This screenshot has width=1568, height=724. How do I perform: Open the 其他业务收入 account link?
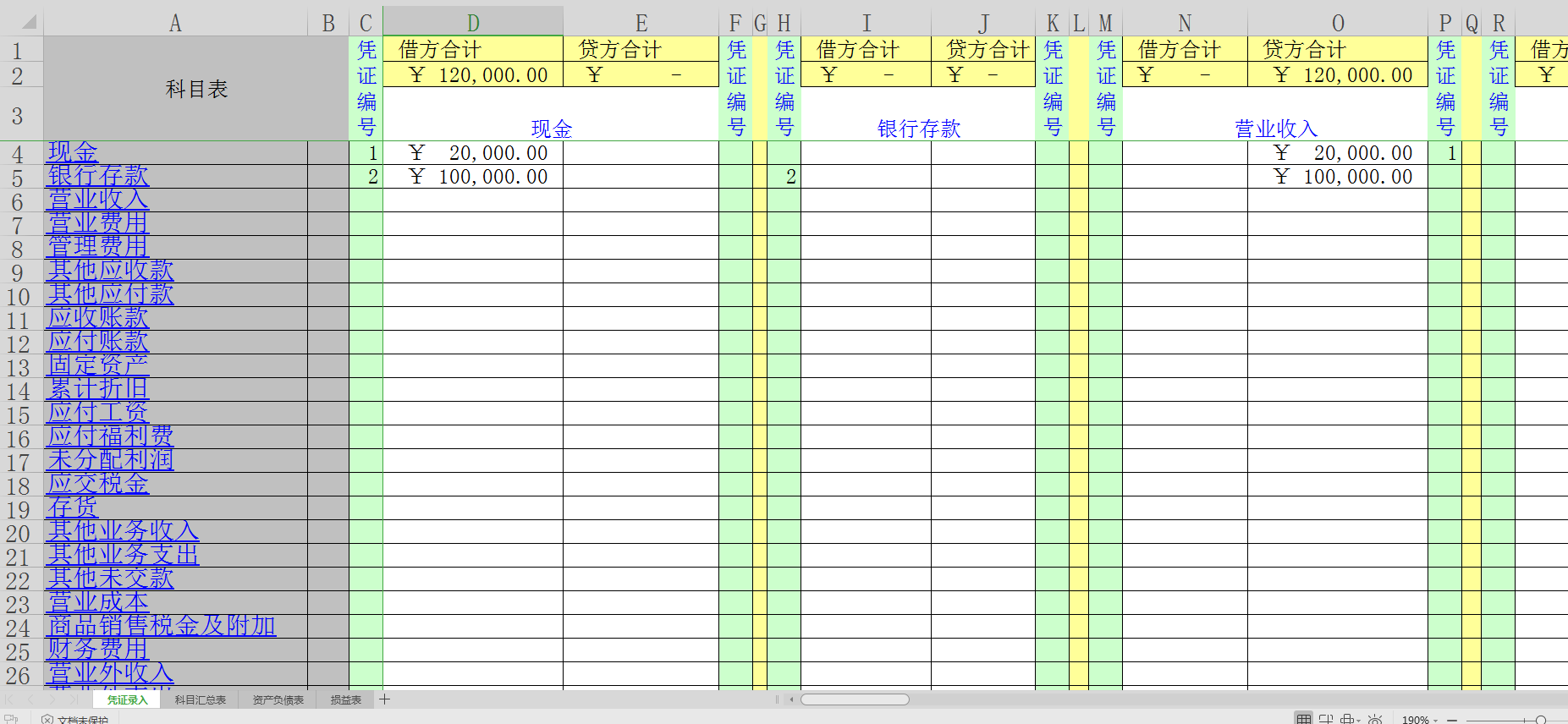(124, 531)
